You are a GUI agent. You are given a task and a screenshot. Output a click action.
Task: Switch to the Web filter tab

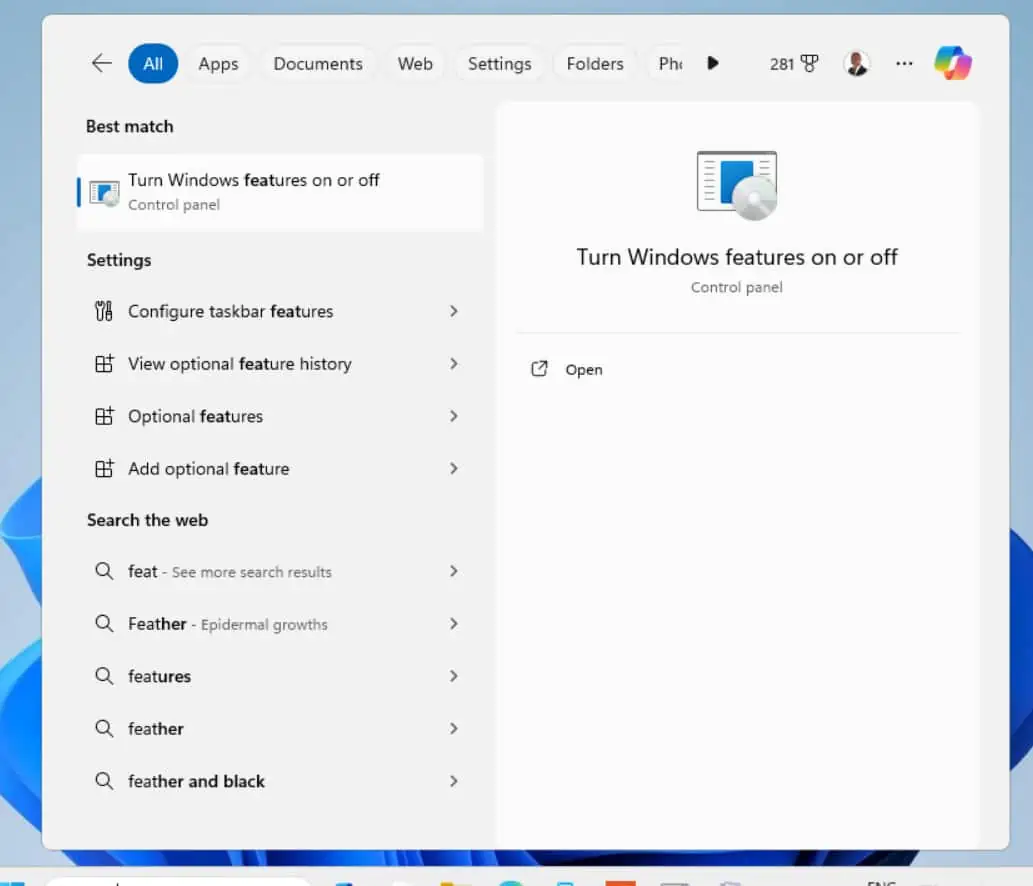tap(415, 63)
